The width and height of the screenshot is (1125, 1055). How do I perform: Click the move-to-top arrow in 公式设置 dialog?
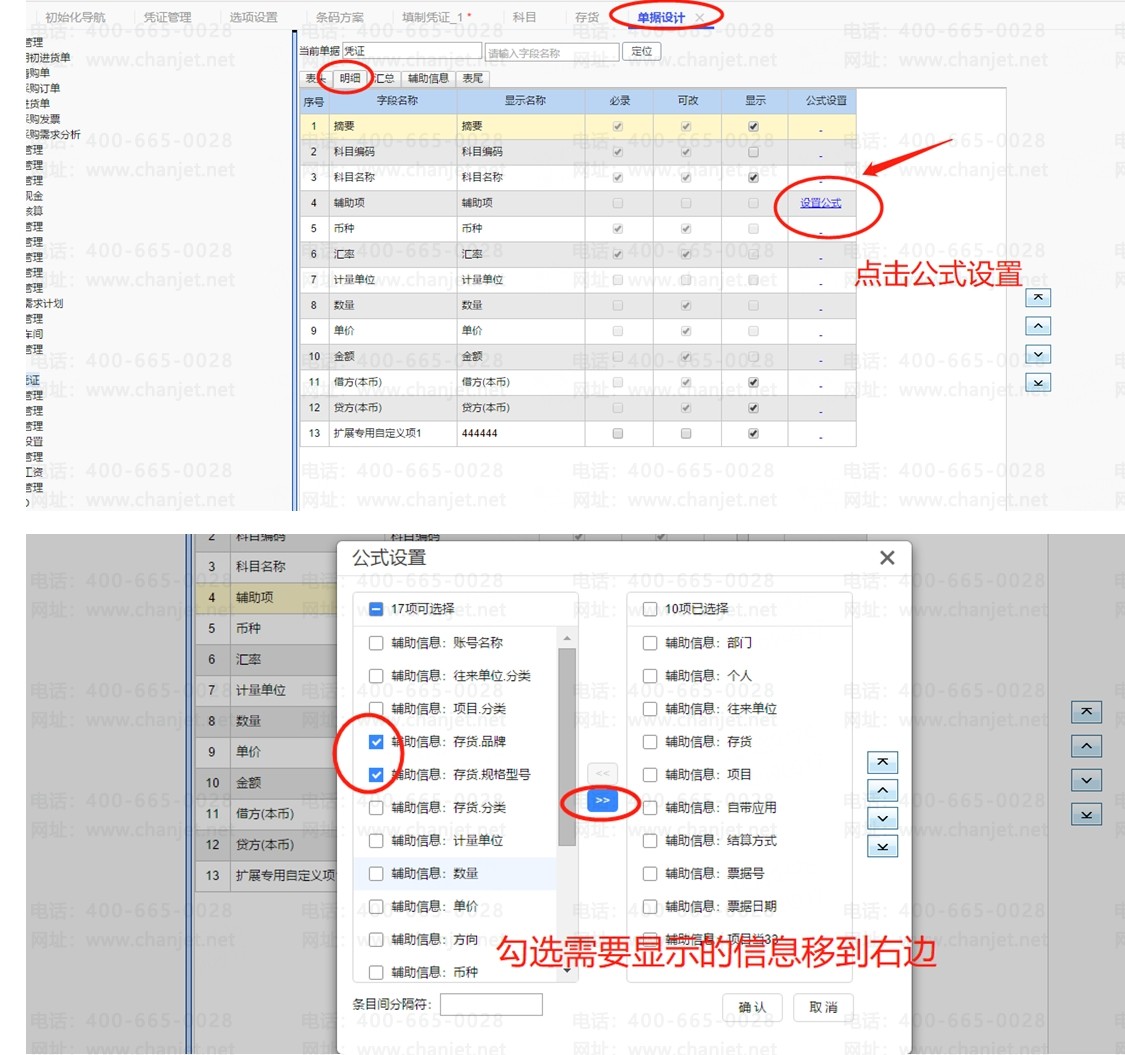click(882, 763)
